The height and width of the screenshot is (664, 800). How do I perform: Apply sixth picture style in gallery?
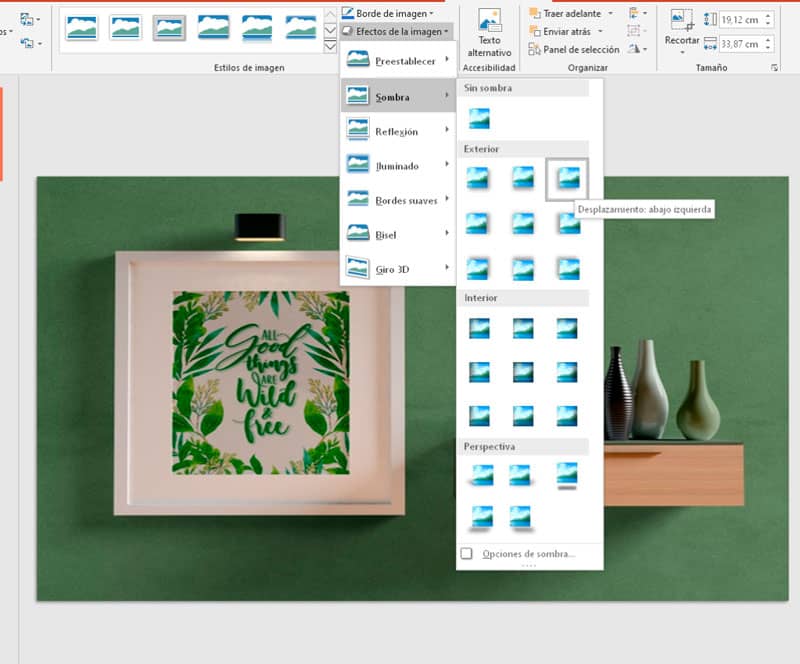301,28
